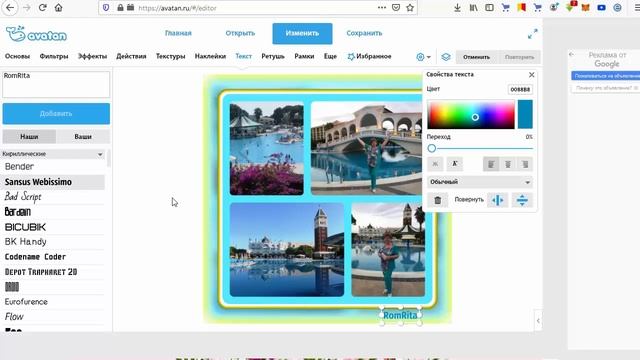The width and height of the screenshot is (640, 360).
Task: Align text to the center
Action: tap(508, 164)
